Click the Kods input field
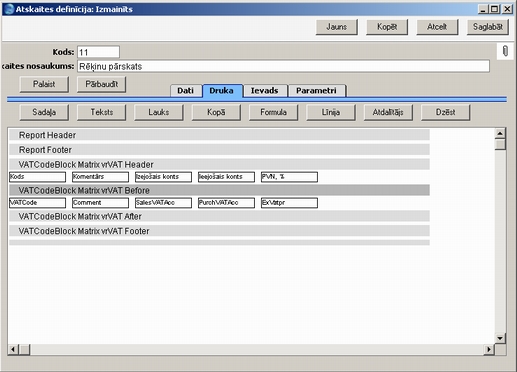Image resolution: width=517 pixels, height=372 pixels. [x=98, y=52]
